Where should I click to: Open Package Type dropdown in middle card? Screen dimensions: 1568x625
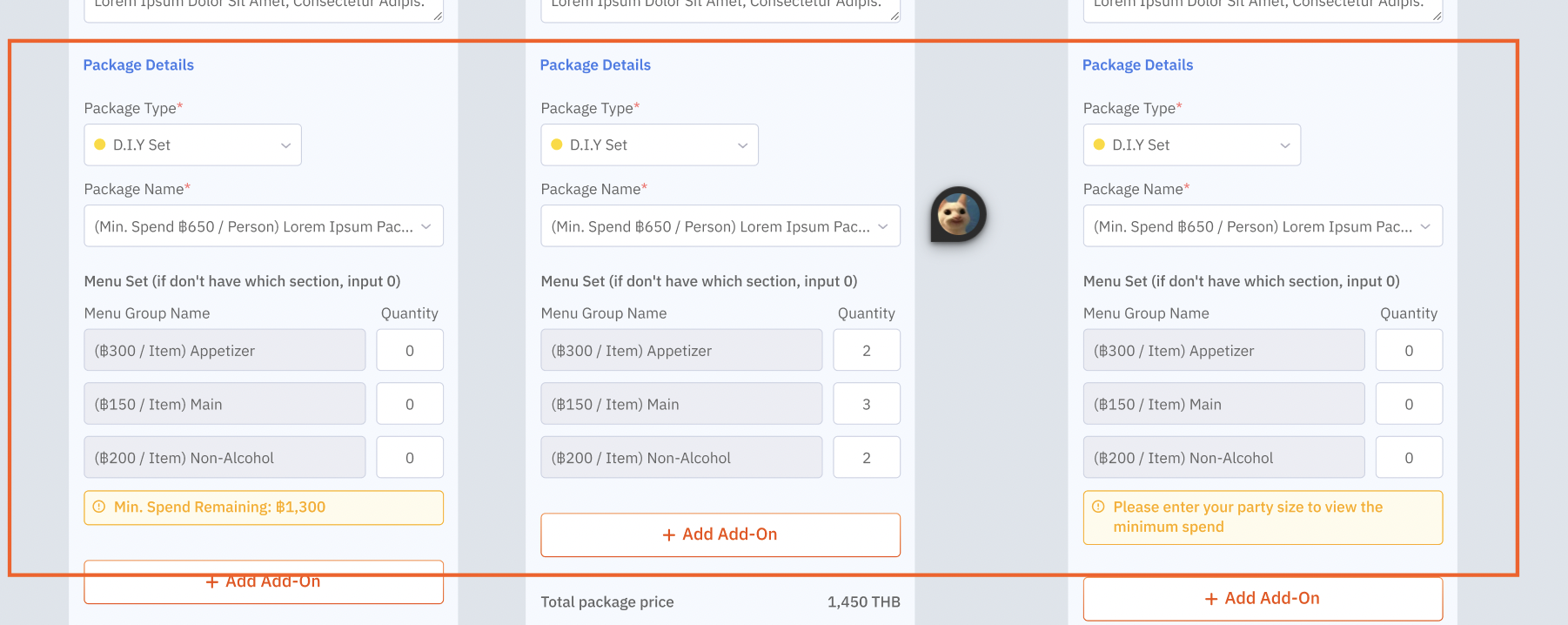[x=649, y=144]
